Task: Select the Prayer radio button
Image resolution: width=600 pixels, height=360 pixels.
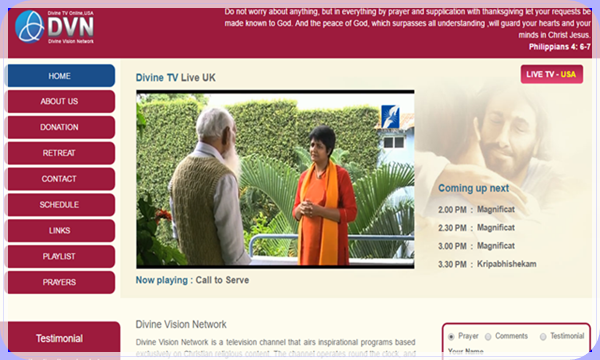Action: pos(451,337)
